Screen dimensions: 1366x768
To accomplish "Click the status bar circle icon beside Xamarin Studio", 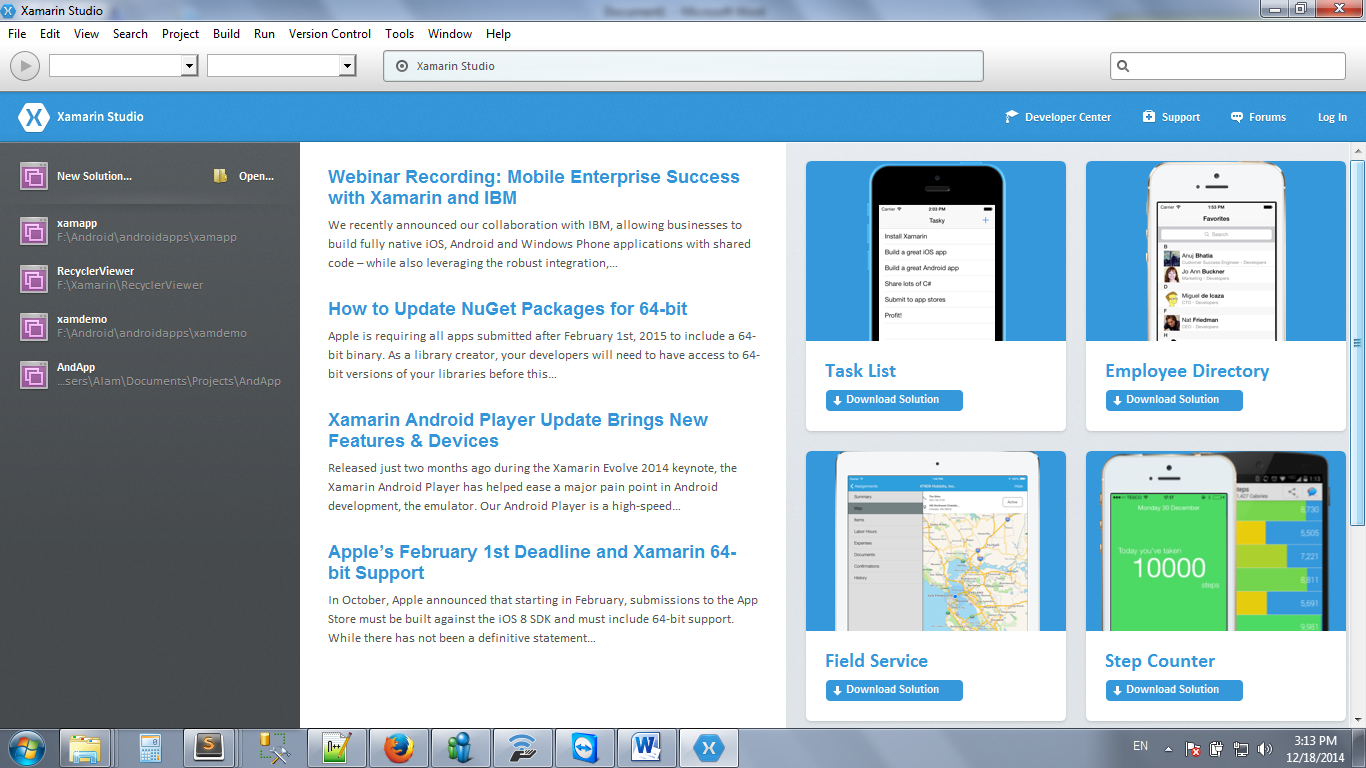I will [x=402, y=66].
